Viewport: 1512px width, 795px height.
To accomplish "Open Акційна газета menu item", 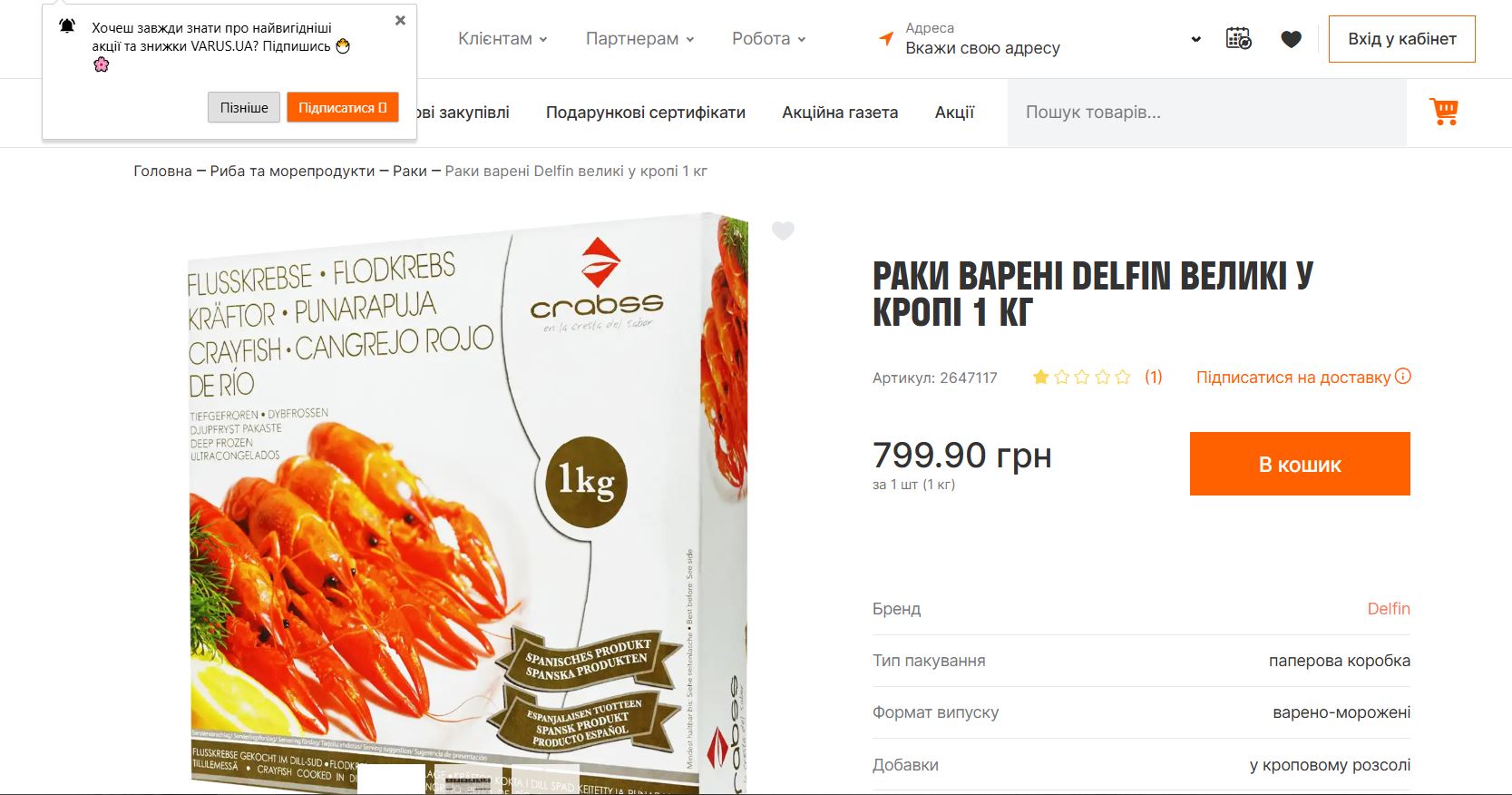I will tap(840, 113).
